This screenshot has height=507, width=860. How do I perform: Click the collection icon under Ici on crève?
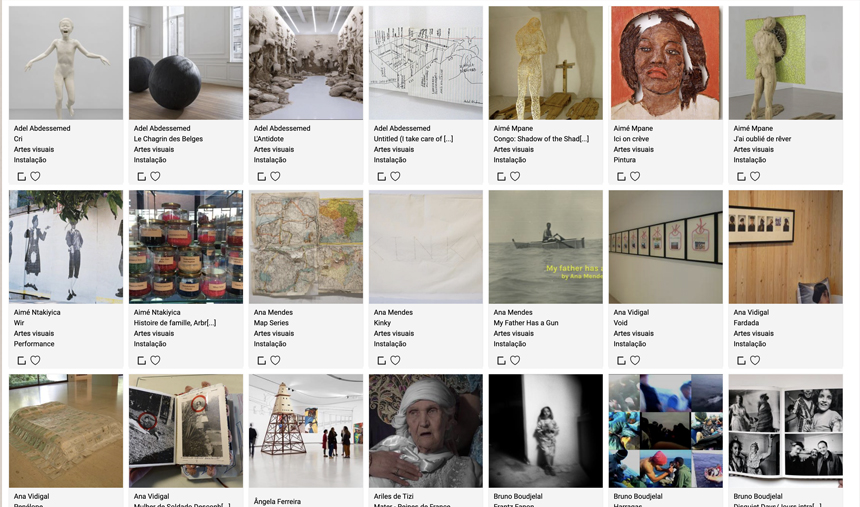coord(621,176)
